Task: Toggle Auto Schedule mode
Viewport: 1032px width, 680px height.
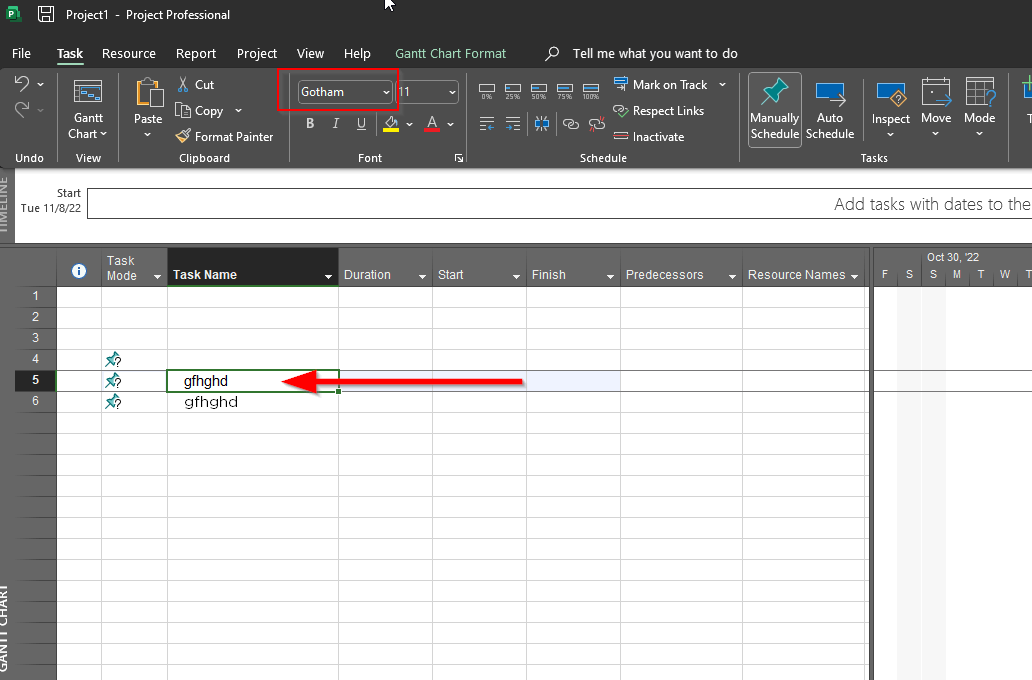Action: tap(830, 109)
